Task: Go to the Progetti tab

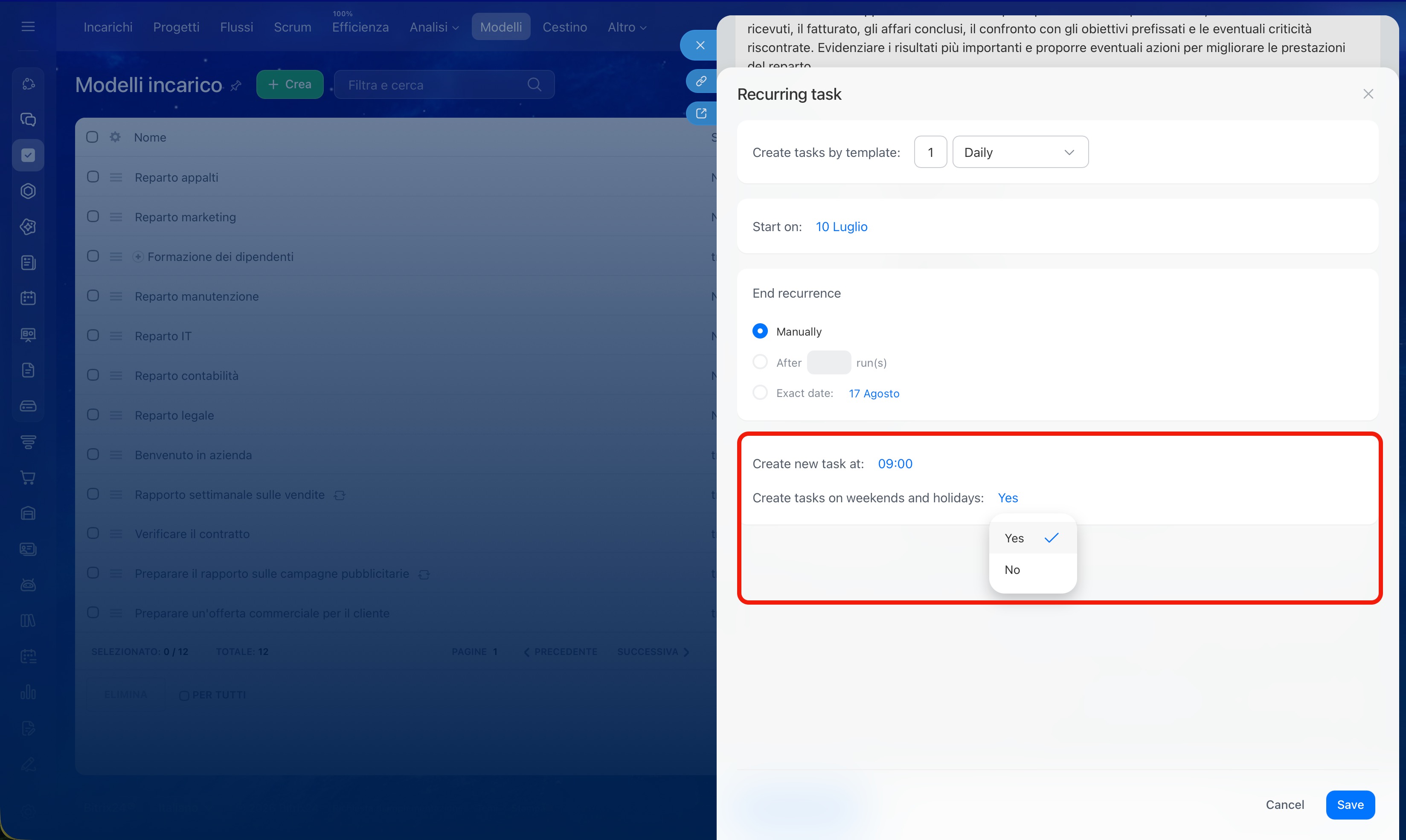Action: coord(176,27)
